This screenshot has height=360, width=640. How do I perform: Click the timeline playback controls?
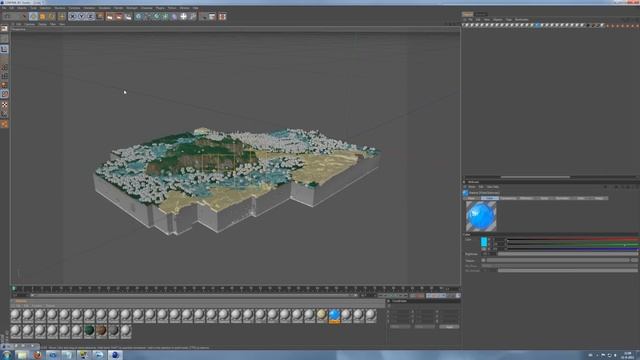coord(393,295)
